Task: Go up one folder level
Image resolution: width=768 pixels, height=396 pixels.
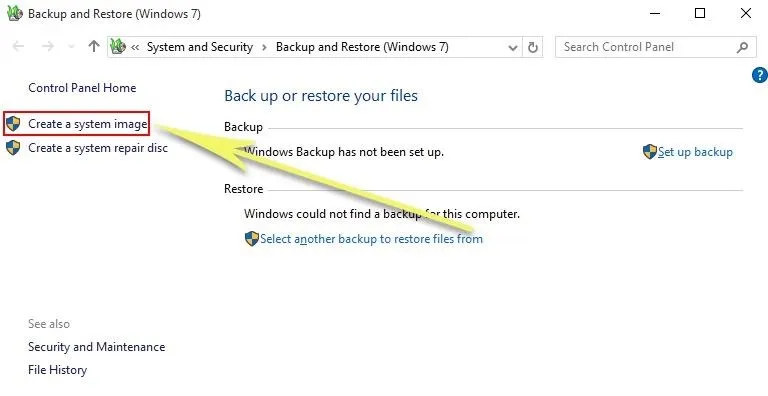Action: (94, 47)
